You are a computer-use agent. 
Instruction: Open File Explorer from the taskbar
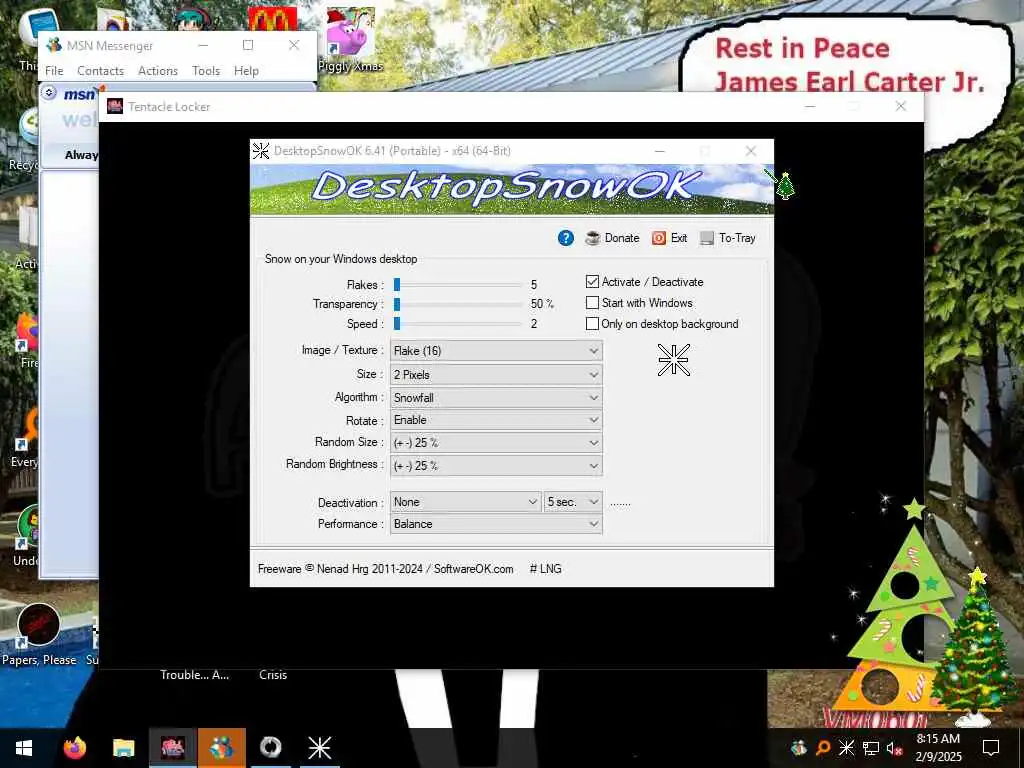123,748
